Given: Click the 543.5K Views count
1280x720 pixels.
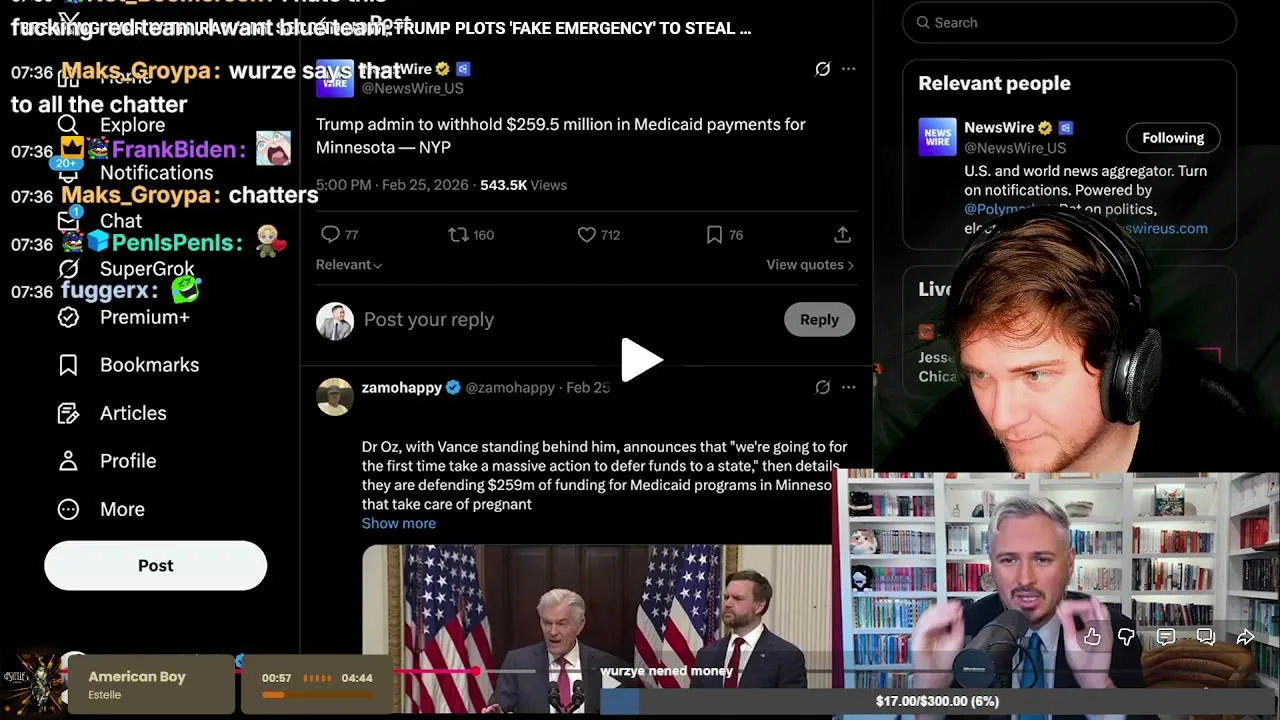Looking at the screenshot, I should pos(523,185).
